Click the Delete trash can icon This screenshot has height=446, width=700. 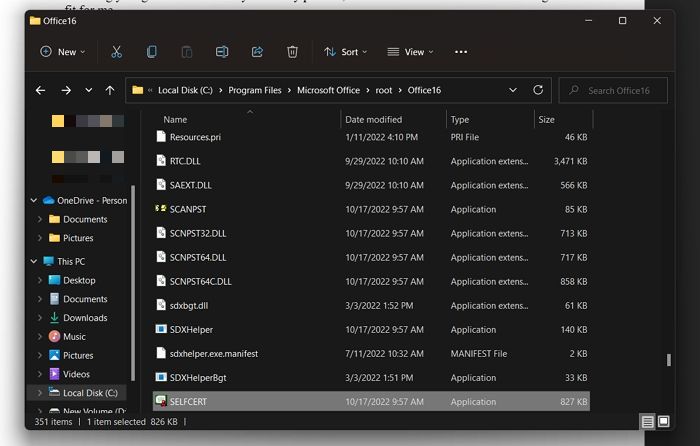(292, 52)
